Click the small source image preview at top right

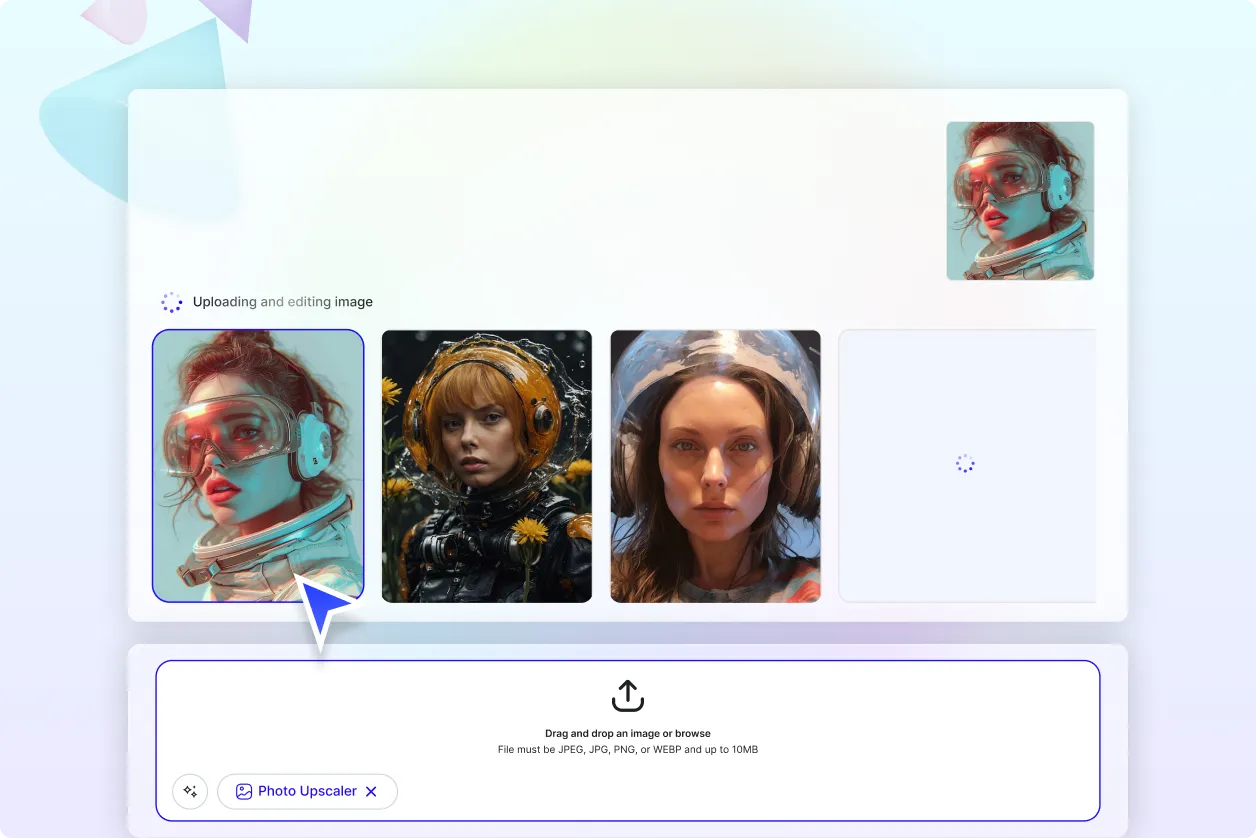[1019, 200]
